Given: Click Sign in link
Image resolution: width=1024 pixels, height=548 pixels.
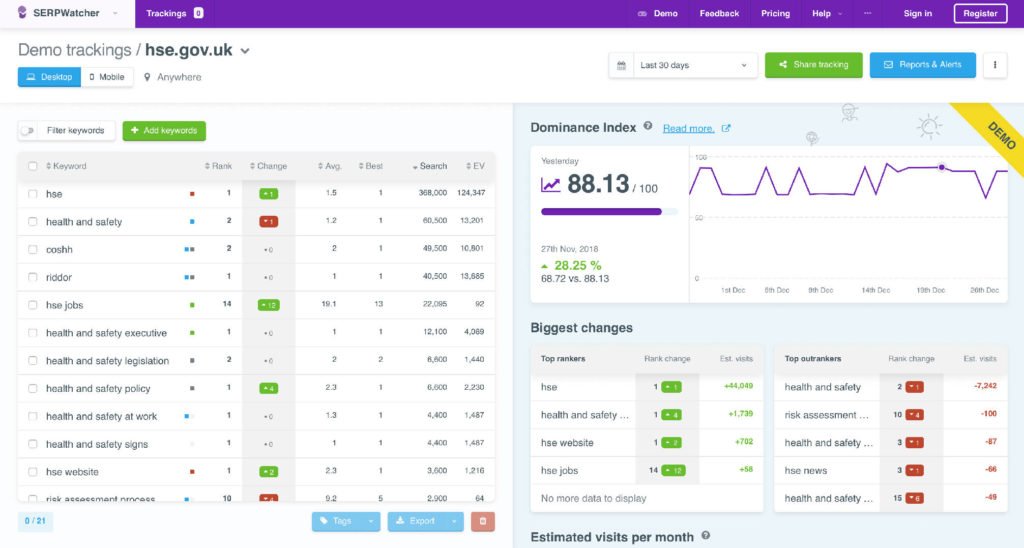Looking at the screenshot, I should [x=918, y=13].
